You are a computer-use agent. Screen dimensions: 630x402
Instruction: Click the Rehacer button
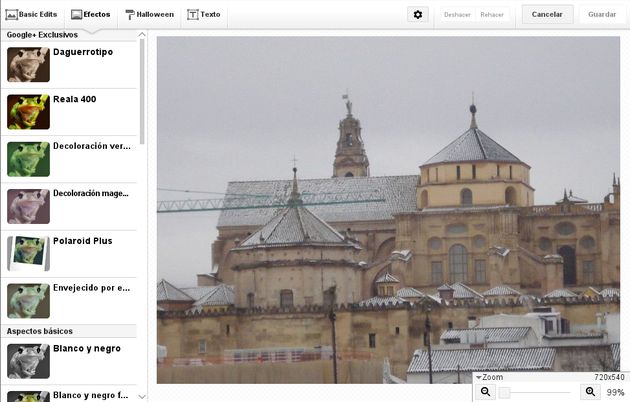pos(492,14)
